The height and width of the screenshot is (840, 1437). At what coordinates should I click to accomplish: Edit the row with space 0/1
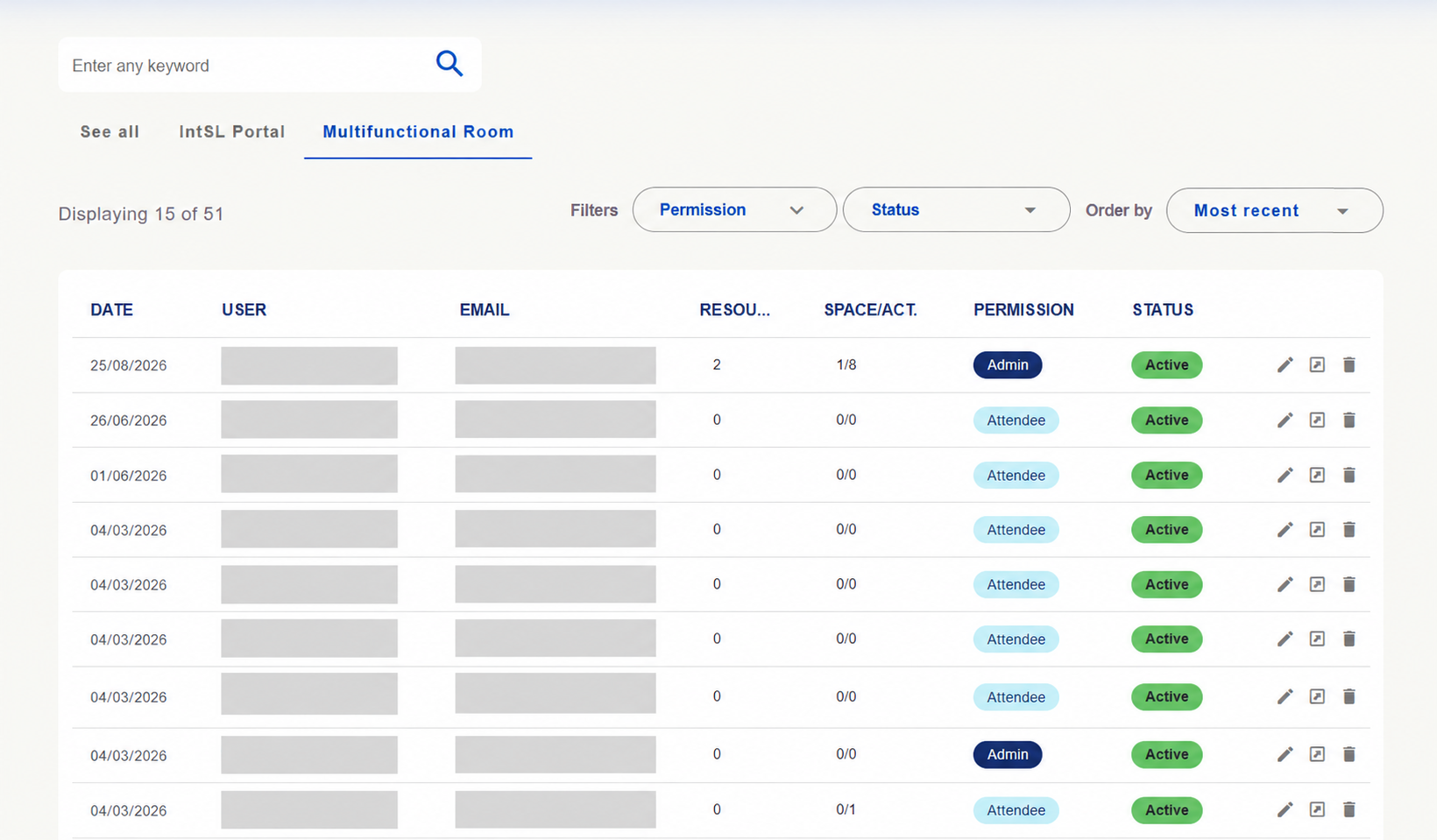[x=1285, y=809]
